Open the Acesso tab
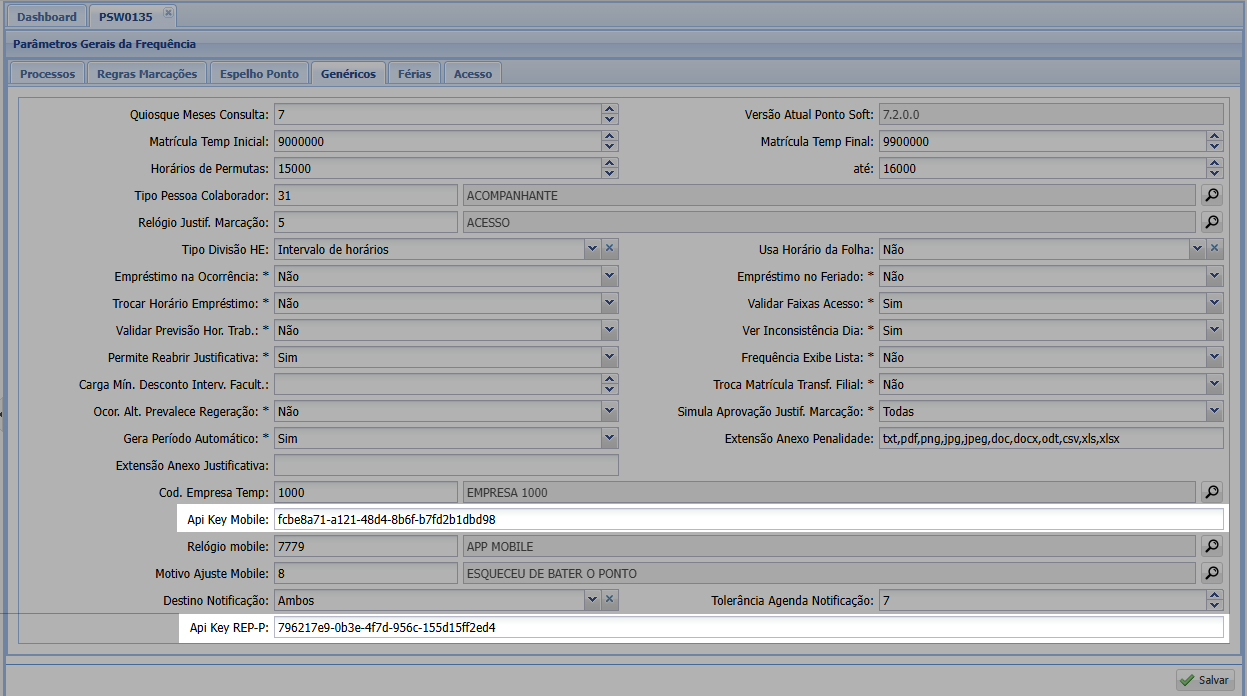This screenshot has width=1247, height=696. point(473,74)
